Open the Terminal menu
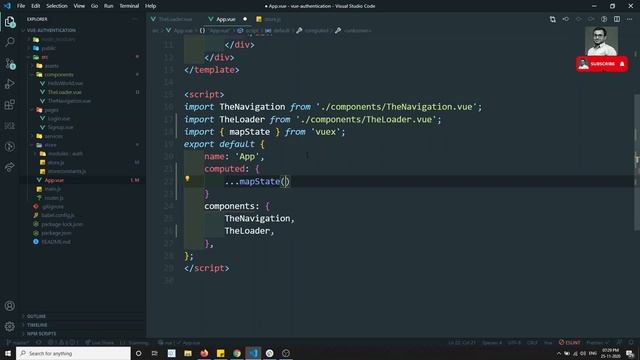 pyautogui.click(x=129, y=6)
